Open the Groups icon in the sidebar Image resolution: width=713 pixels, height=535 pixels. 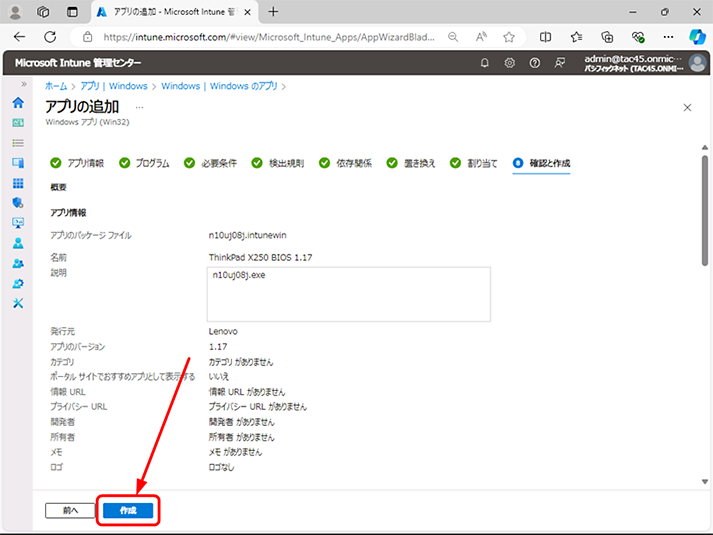pos(18,264)
